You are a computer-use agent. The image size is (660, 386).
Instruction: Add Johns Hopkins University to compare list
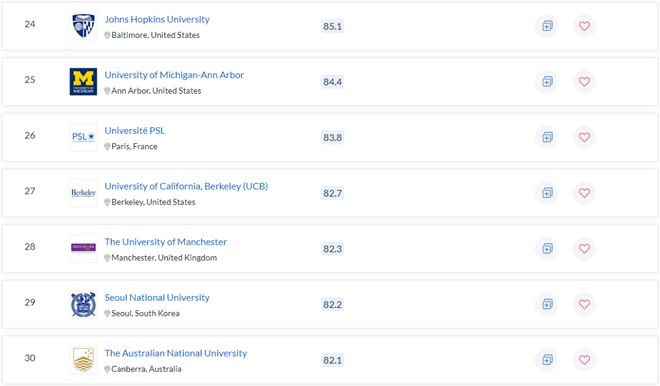coord(547,26)
